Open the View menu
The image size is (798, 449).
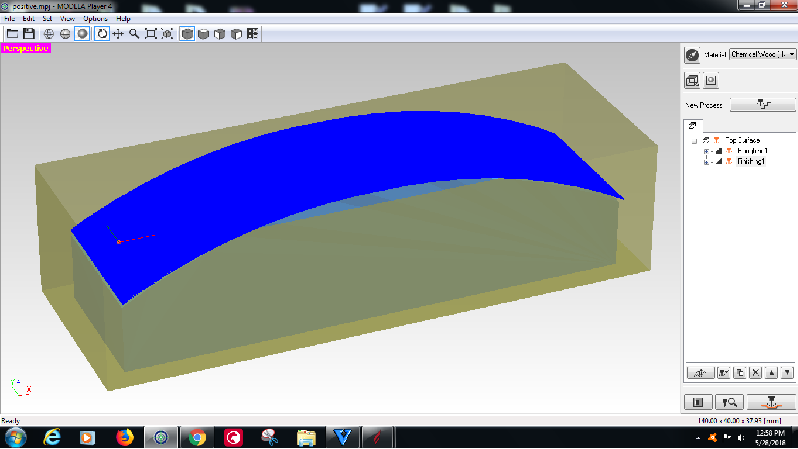point(67,18)
